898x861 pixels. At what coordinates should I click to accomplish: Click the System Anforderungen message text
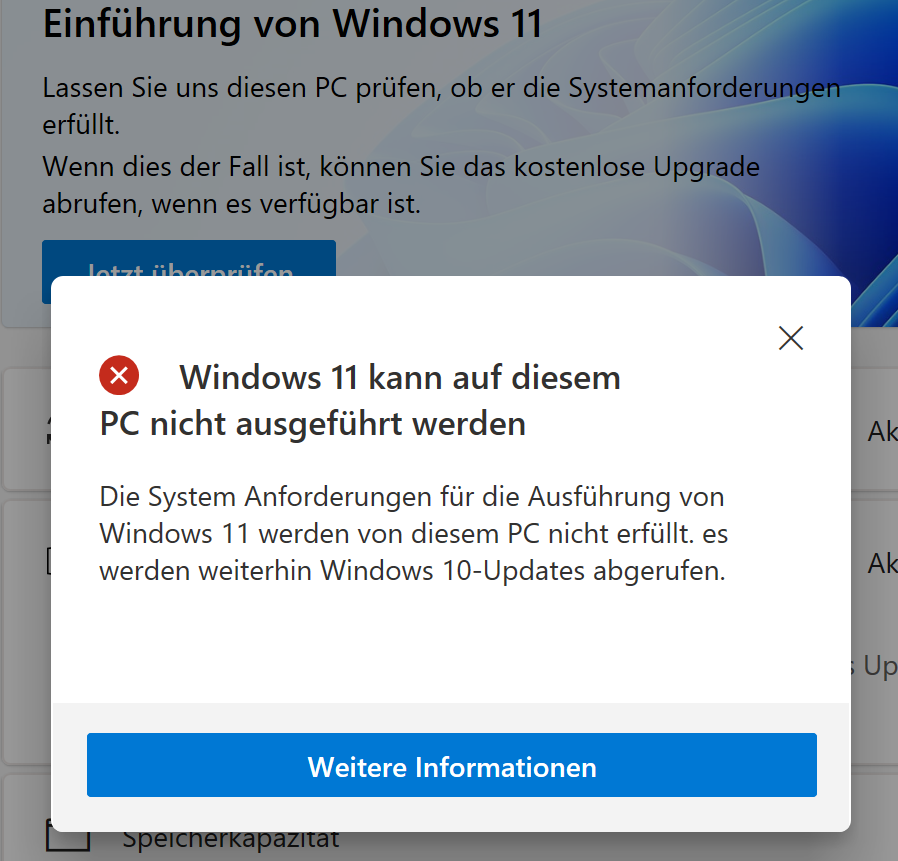pos(413,534)
